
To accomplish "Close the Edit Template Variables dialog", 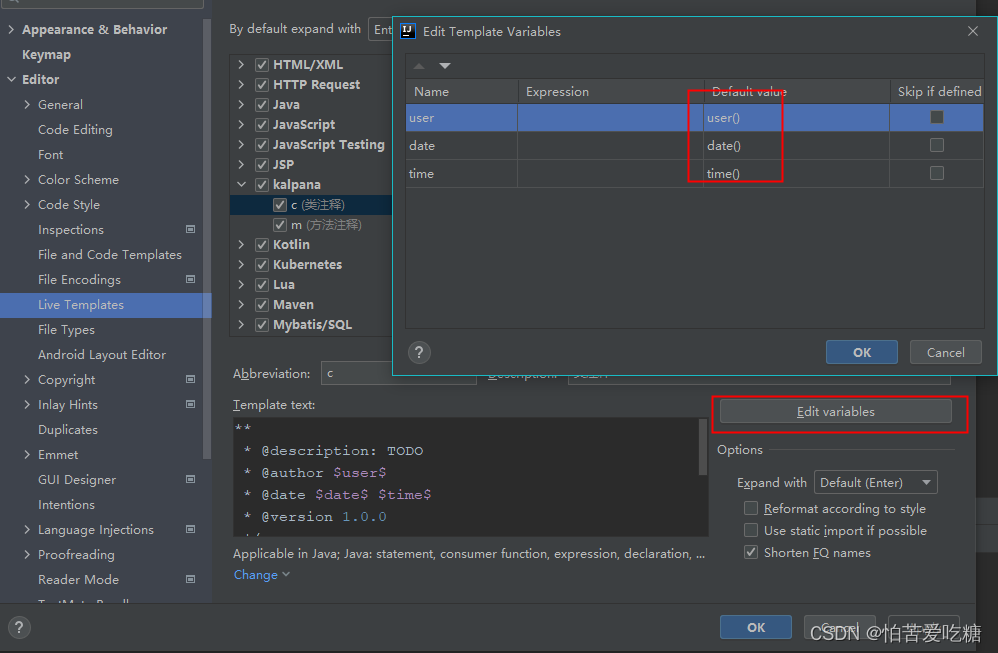I will [x=973, y=31].
